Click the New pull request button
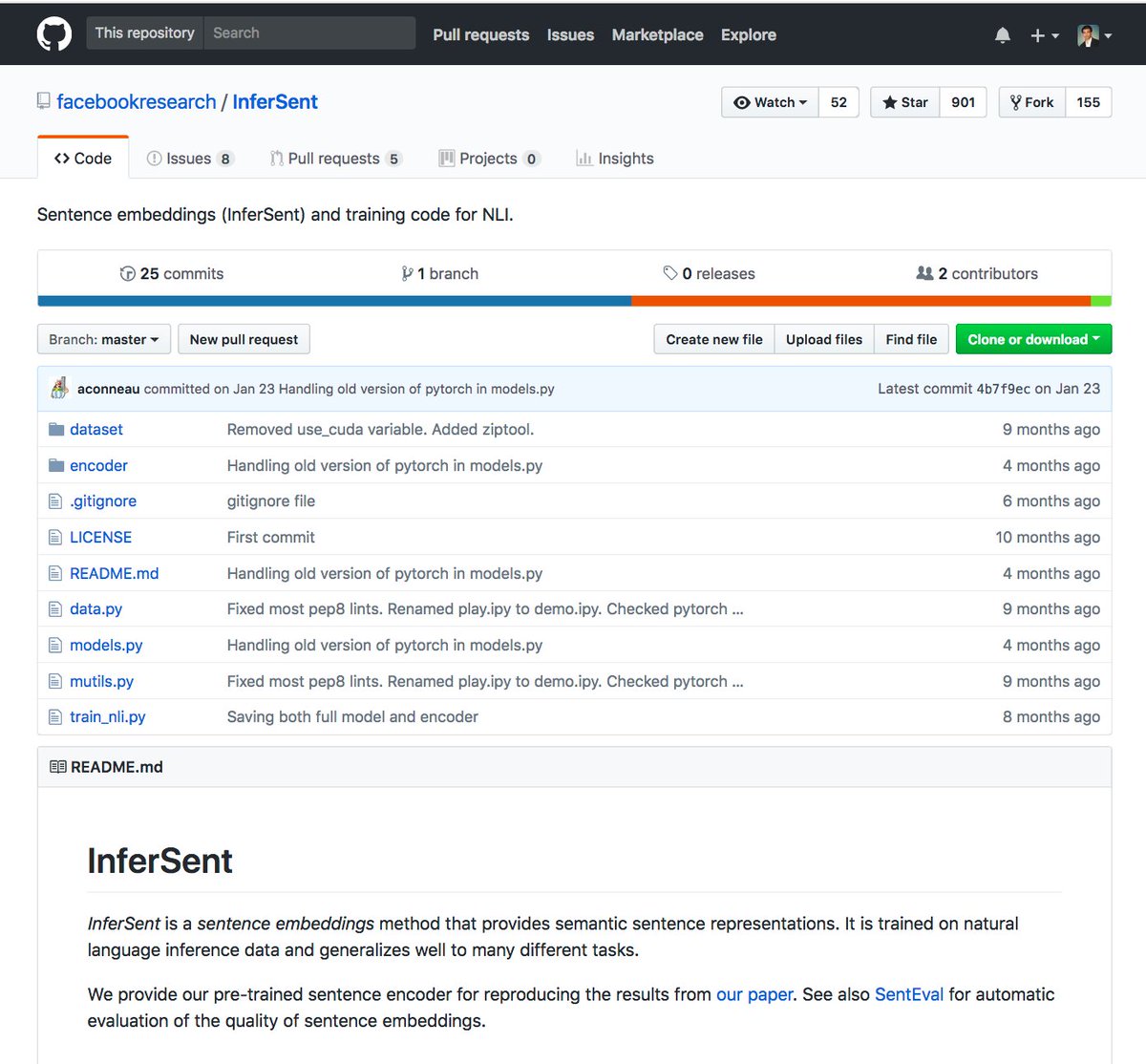The height and width of the screenshot is (1064, 1146). pyautogui.click(x=244, y=339)
